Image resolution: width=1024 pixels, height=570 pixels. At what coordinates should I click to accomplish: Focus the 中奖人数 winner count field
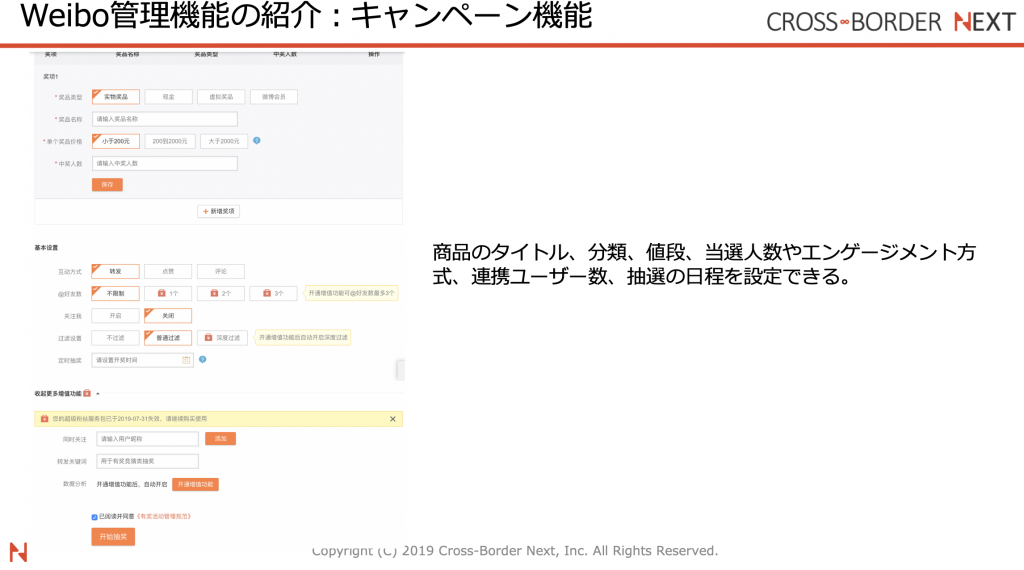165,163
